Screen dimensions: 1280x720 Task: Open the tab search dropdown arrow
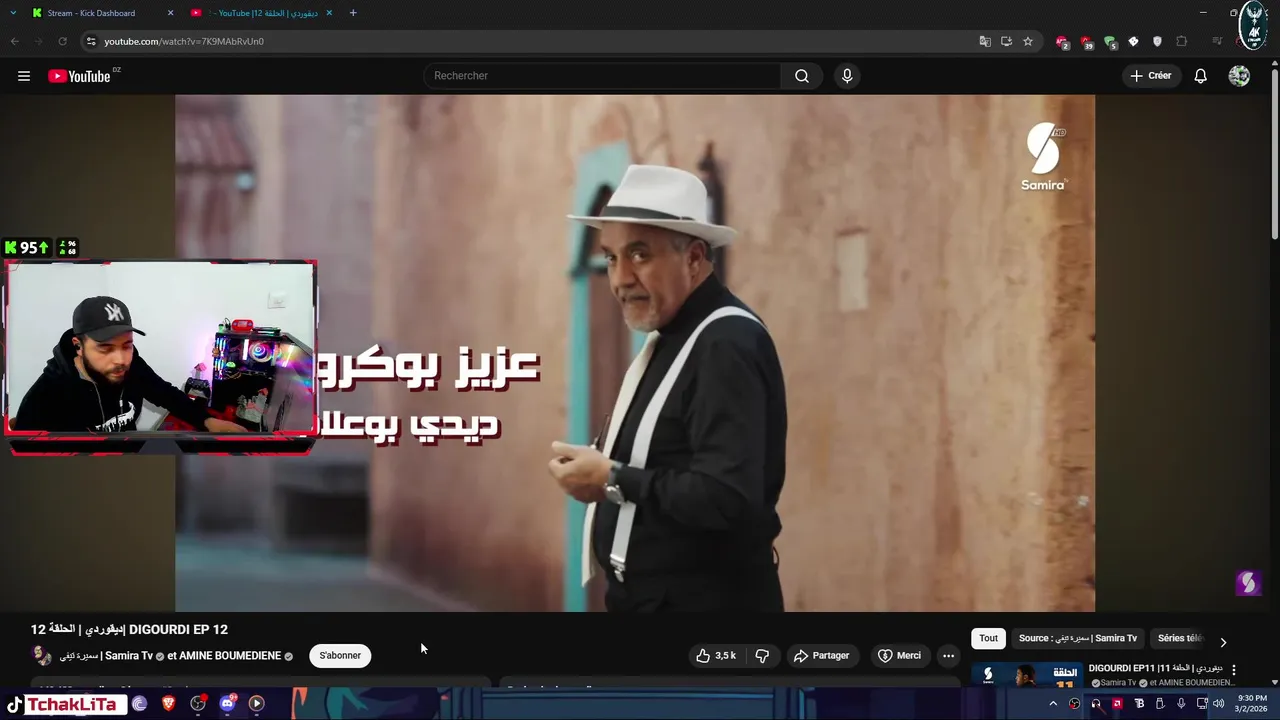pyautogui.click(x=13, y=13)
